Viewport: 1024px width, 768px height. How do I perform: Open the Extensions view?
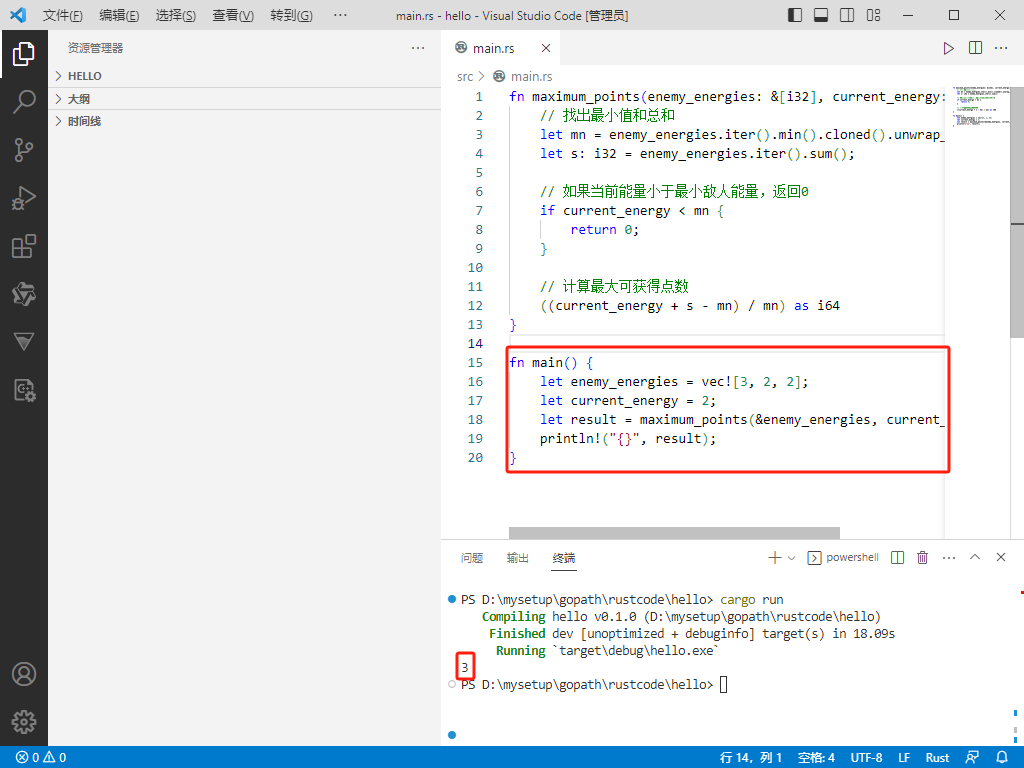pyautogui.click(x=24, y=246)
